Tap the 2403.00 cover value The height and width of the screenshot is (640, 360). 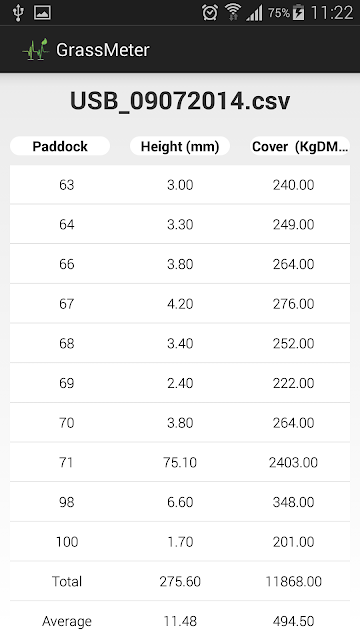pyautogui.click(x=293, y=462)
